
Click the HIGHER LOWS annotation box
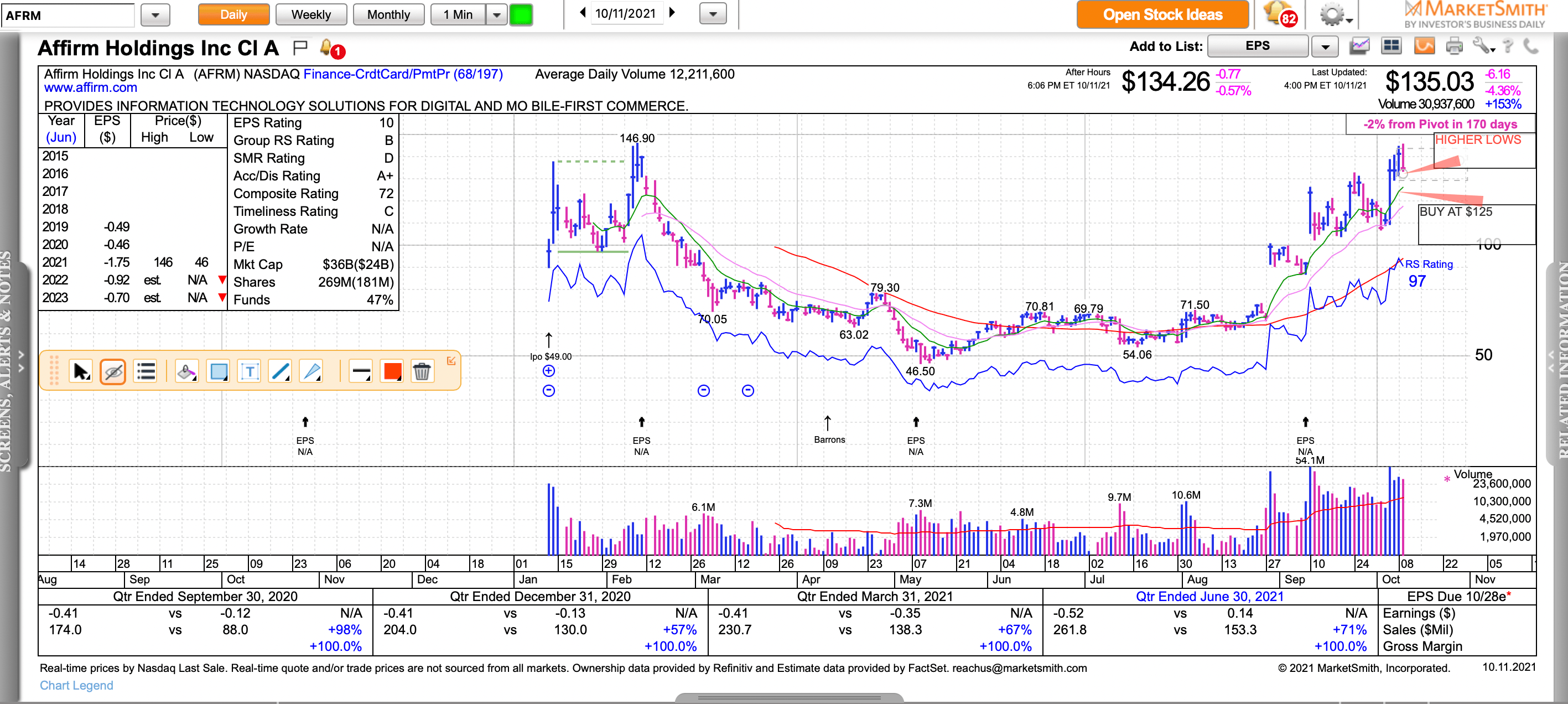(1484, 151)
